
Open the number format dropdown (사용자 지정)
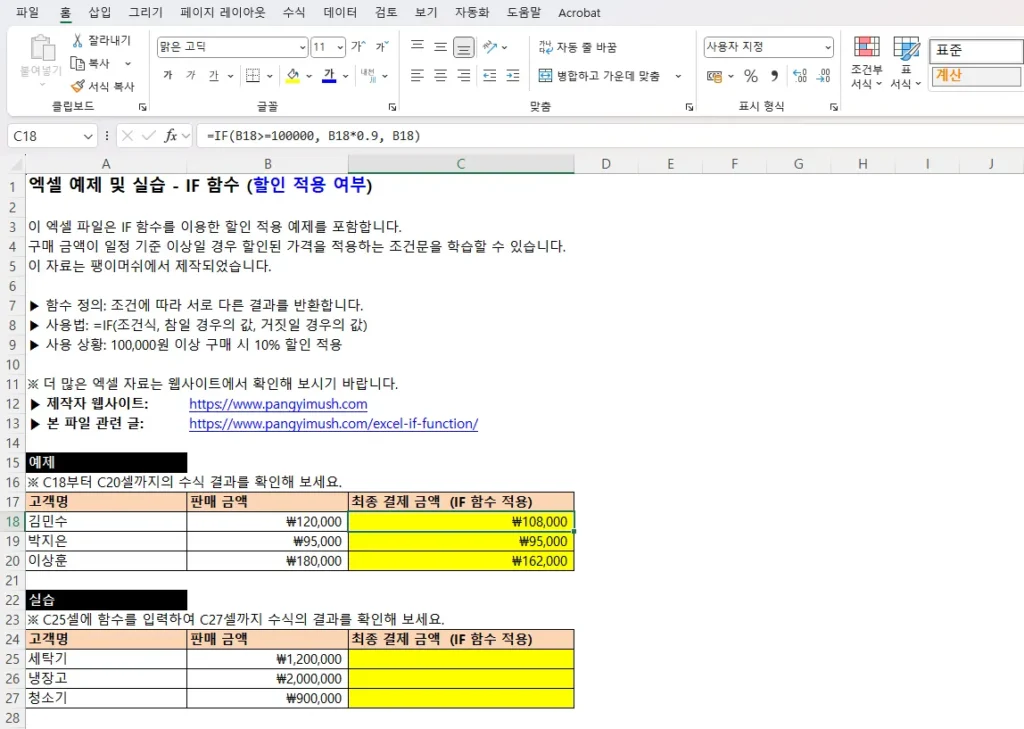click(827, 47)
